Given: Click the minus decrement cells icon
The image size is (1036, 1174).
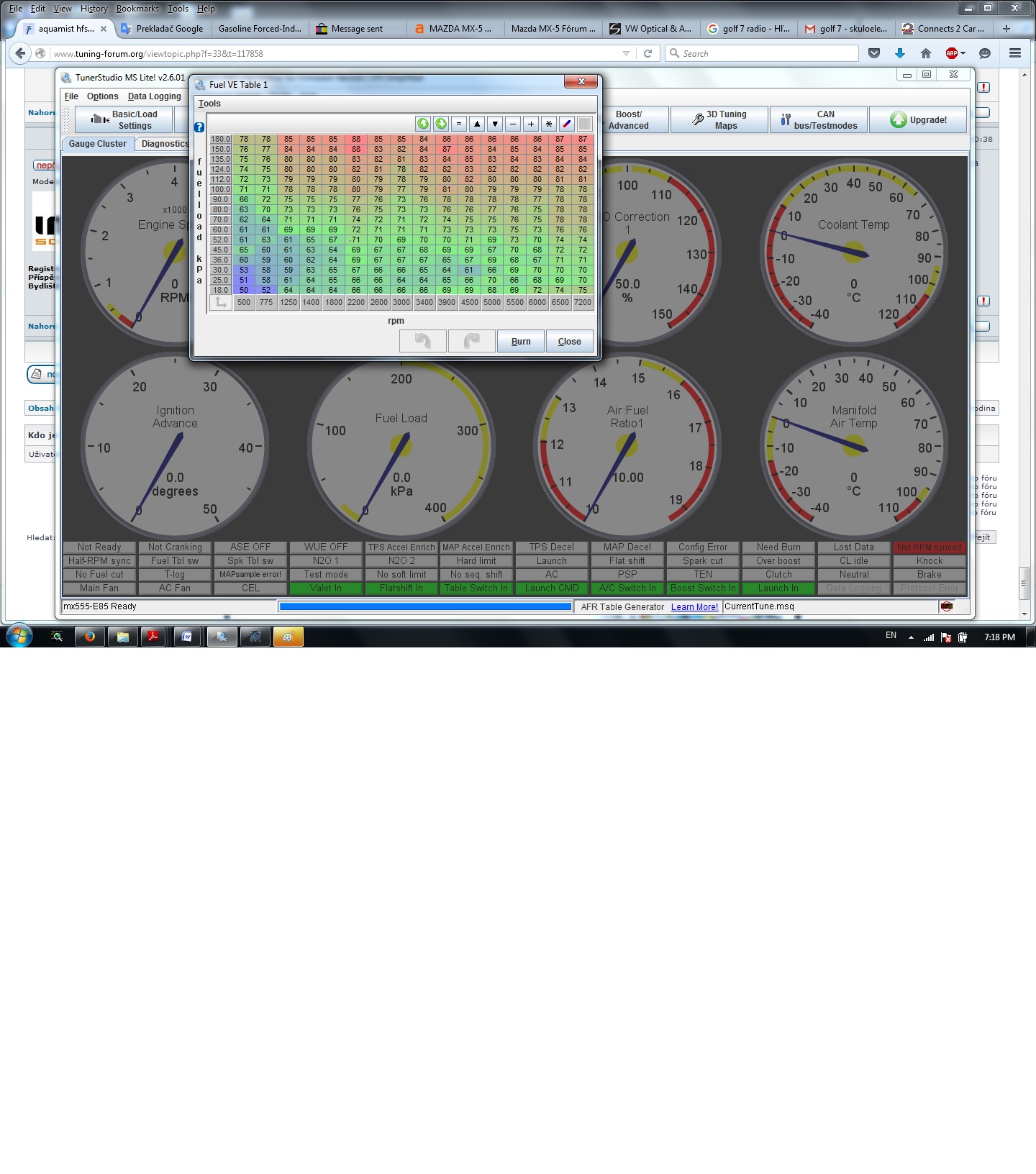Looking at the screenshot, I should [513, 124].
